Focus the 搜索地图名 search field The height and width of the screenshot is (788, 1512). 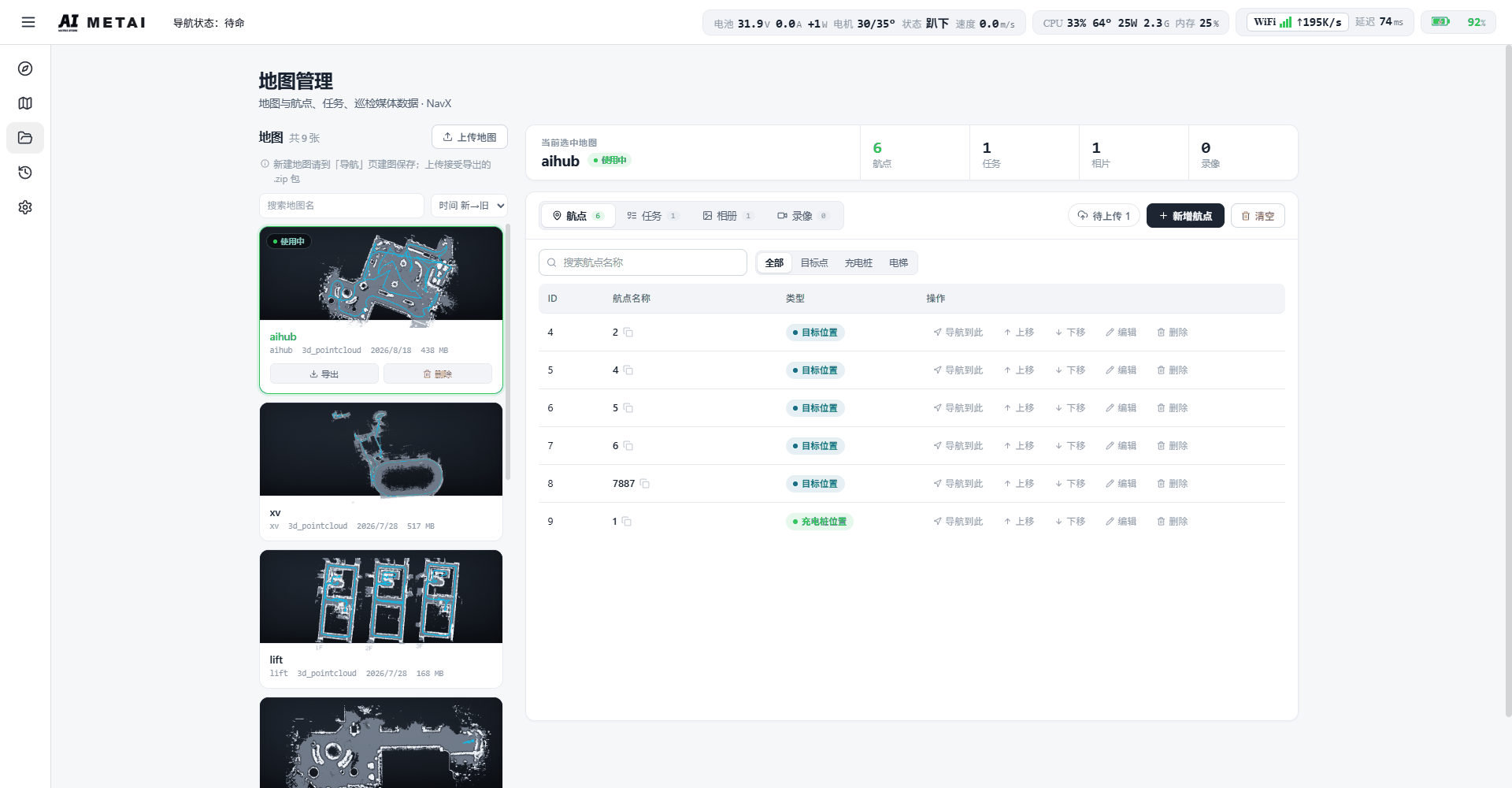pyautogui.click(x=342, y=206)
